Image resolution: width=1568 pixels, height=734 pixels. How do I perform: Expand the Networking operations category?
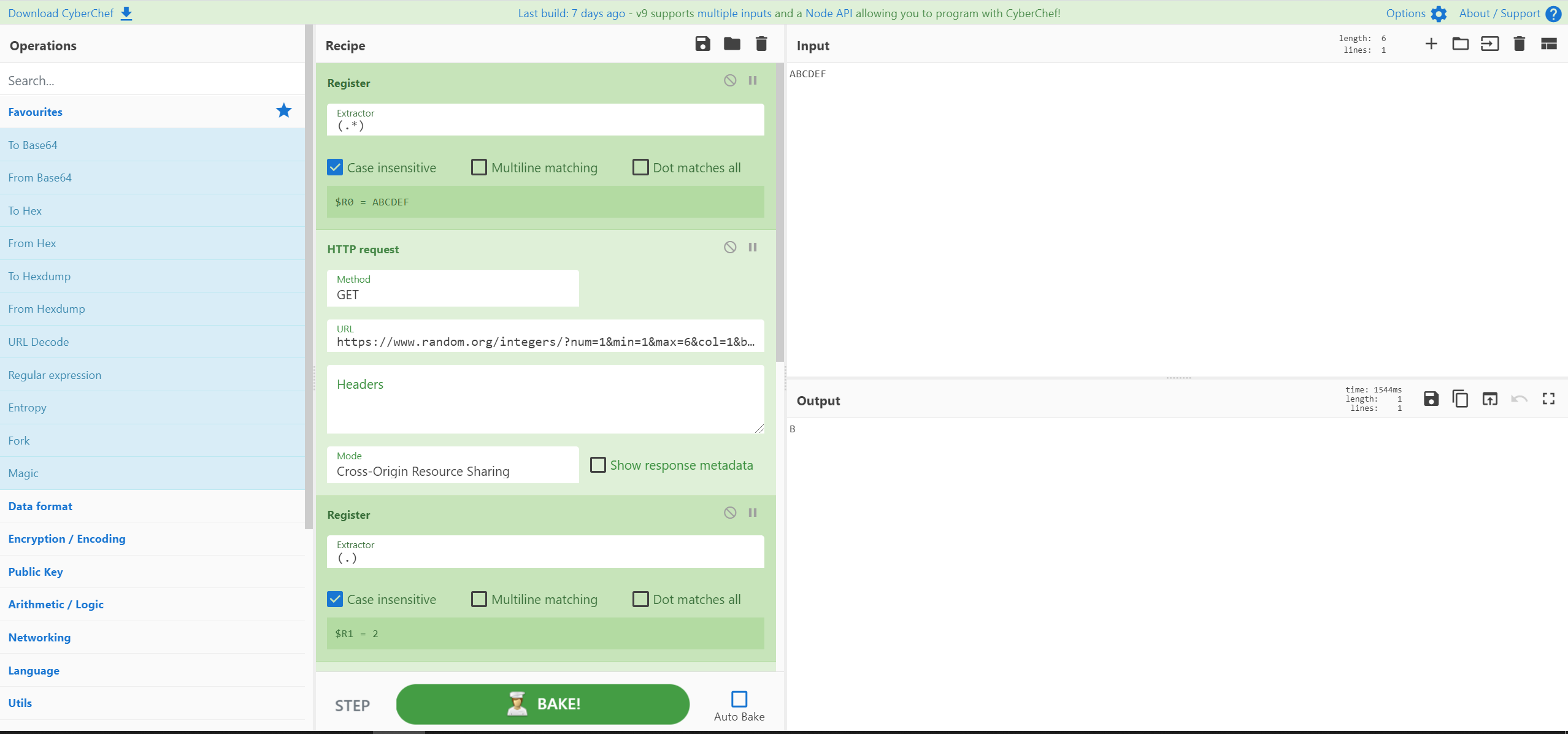(x=39, y=637)
